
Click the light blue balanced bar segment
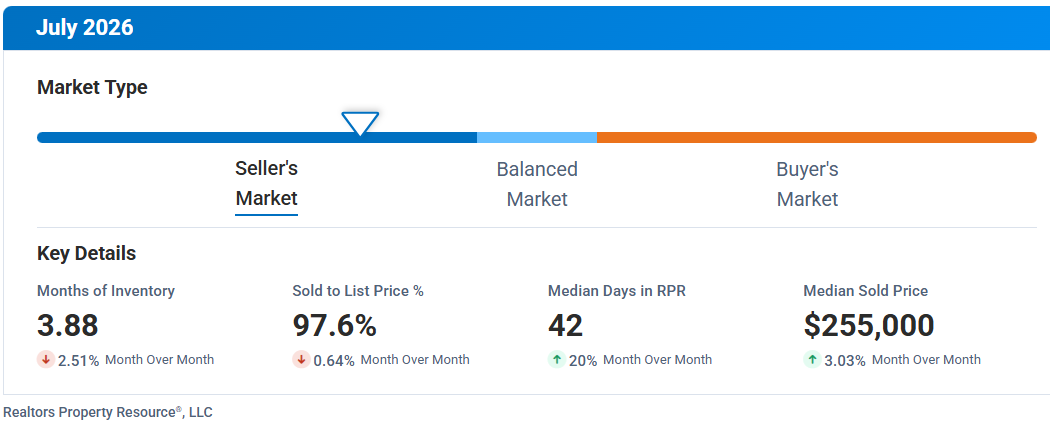point(537,137)
